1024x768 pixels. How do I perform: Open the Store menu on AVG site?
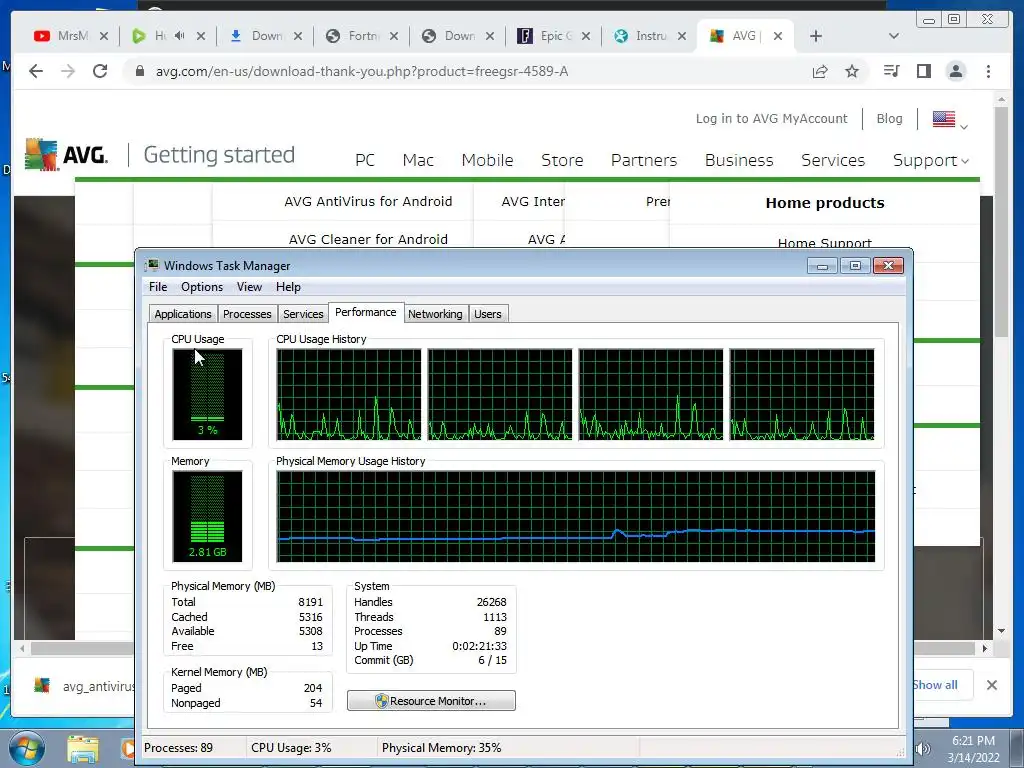coord(562,161)
